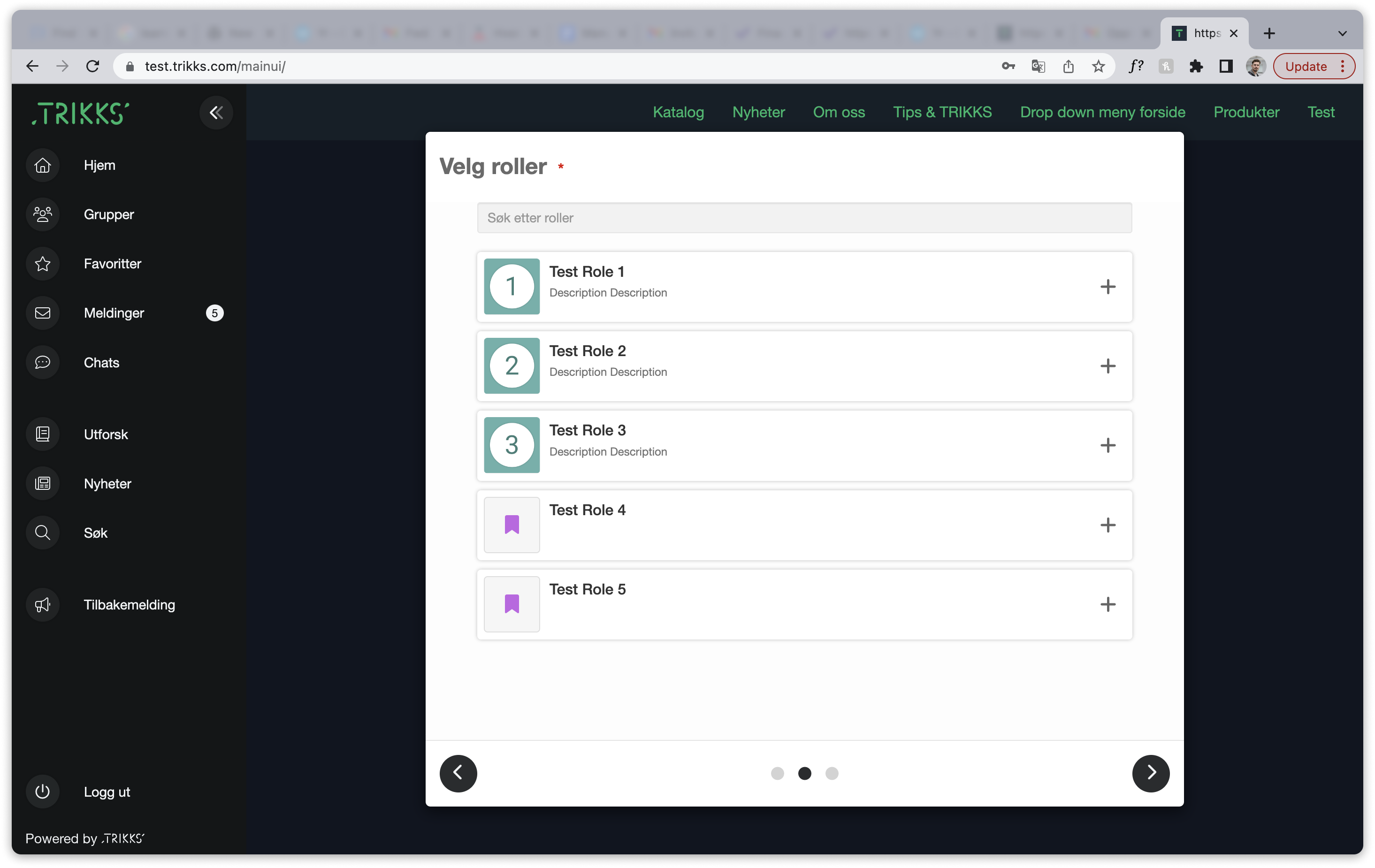Open the browser profile avatar

click(x=1256, y=66)
